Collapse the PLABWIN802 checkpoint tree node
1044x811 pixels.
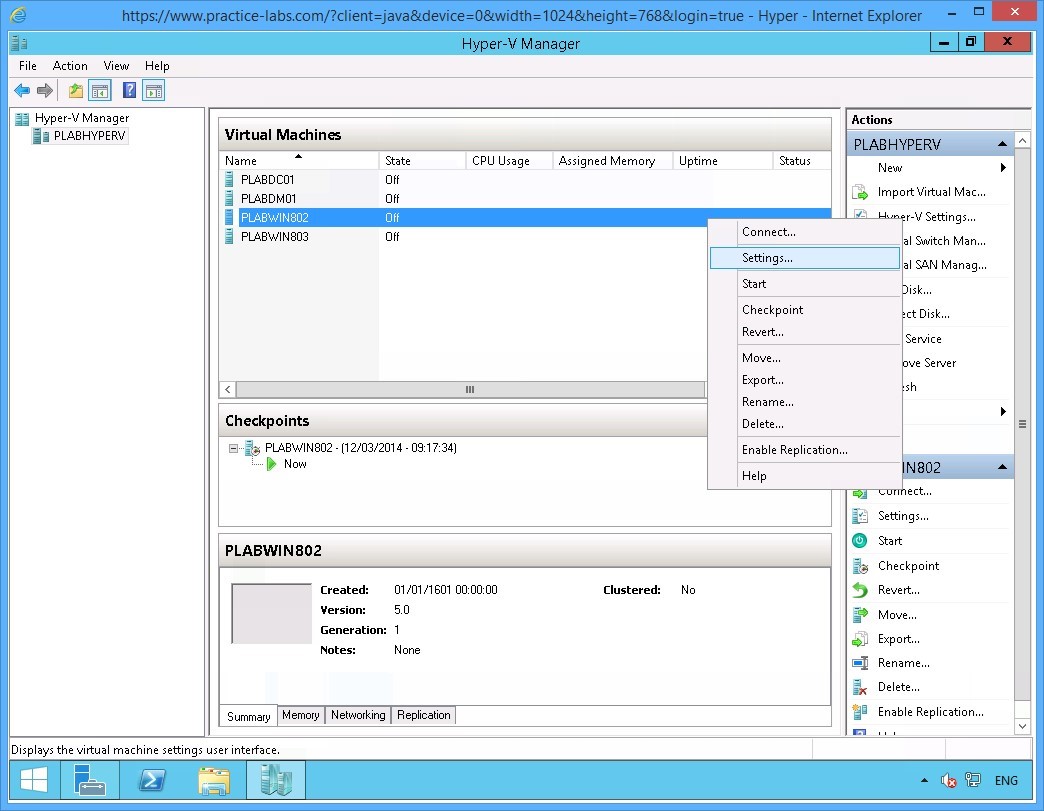232,448
